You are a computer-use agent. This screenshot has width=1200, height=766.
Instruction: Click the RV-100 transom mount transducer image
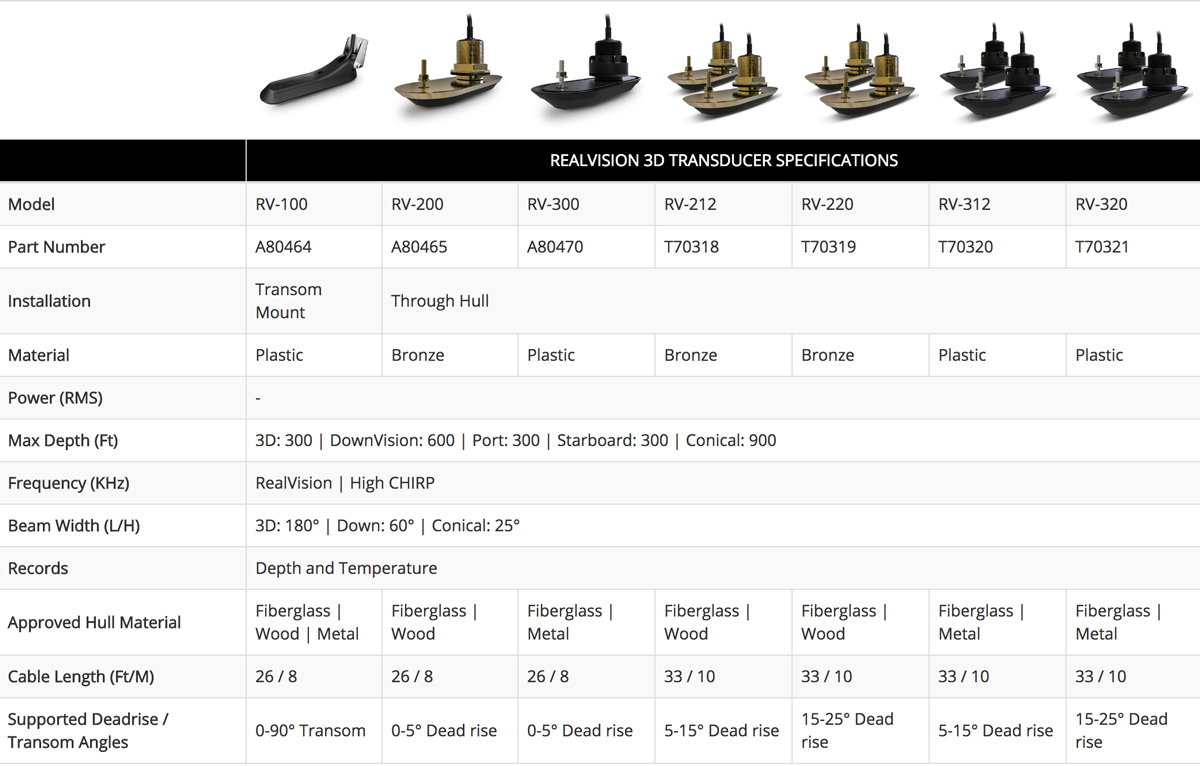pyautogui.click(x=314, y=70)
